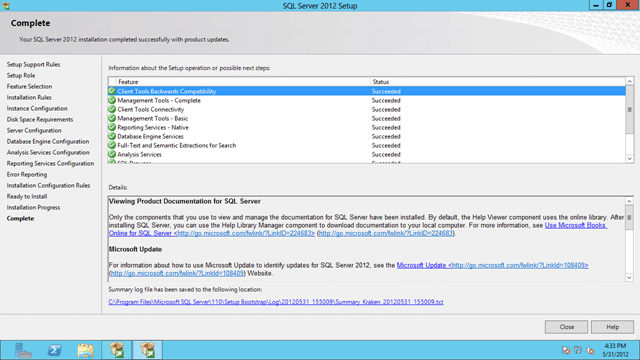Select the Full-Text and Semantic Extractions for Search row

coord(367,145)
